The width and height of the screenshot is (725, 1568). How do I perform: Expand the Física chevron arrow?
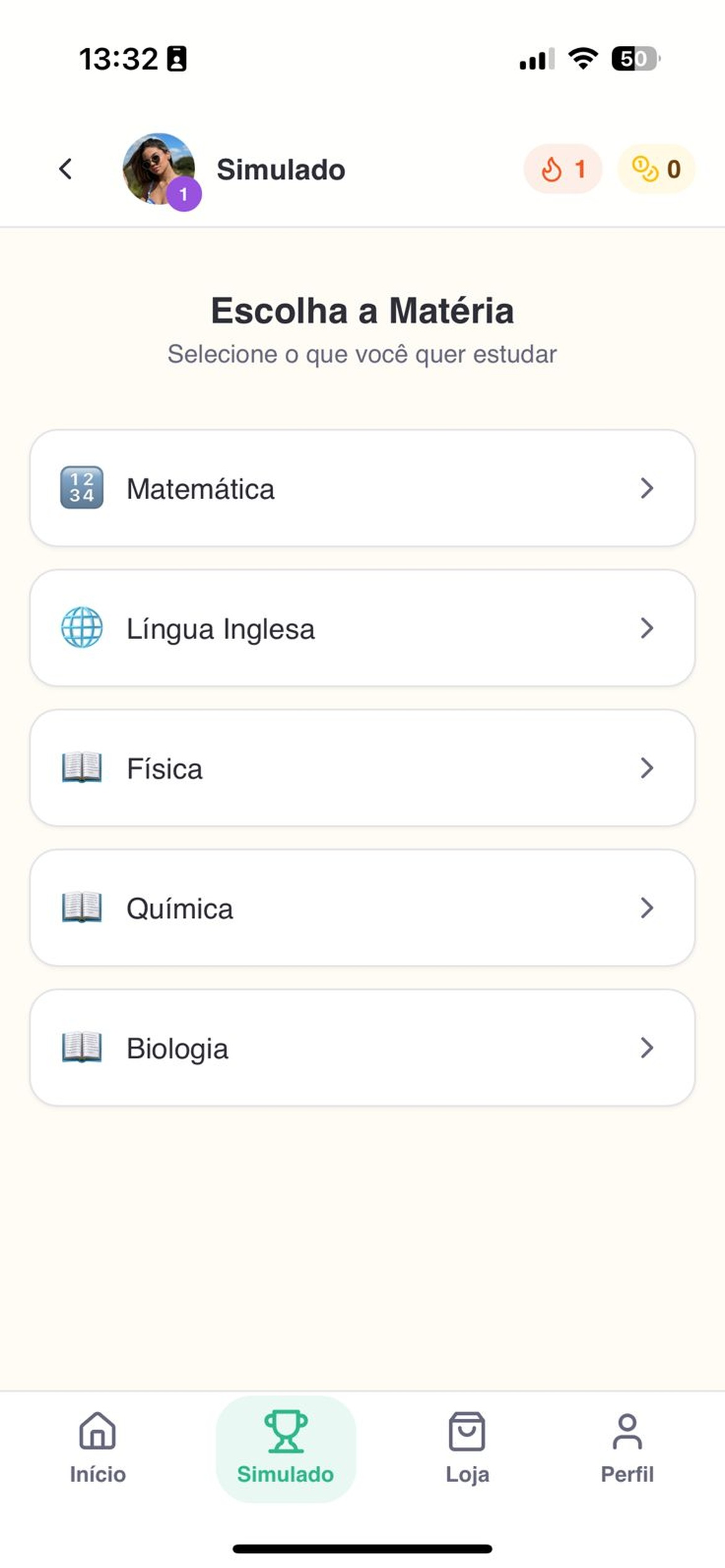pyautogui.click(x=647, y=768)
